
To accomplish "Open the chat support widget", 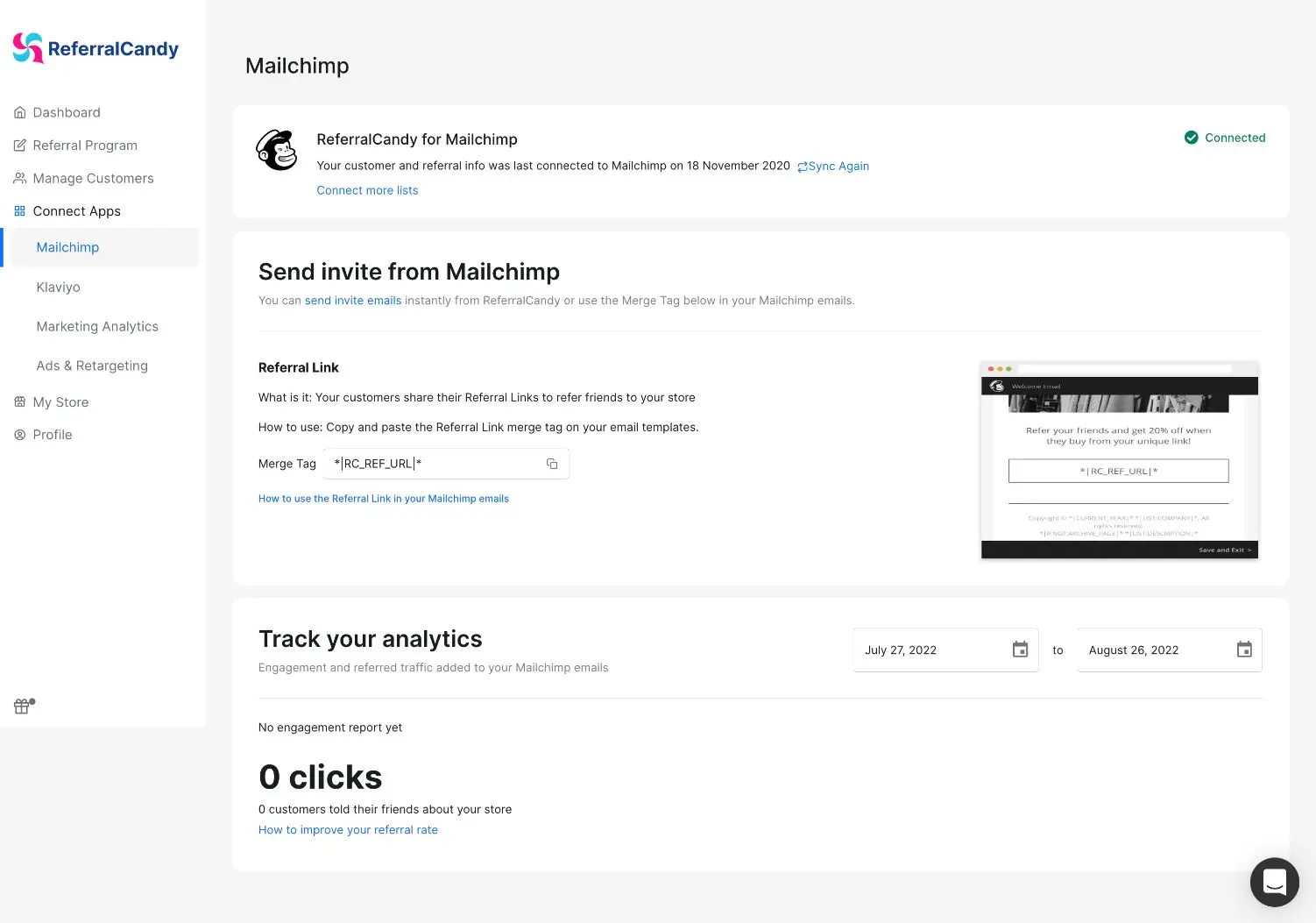I will point(1274,882).
